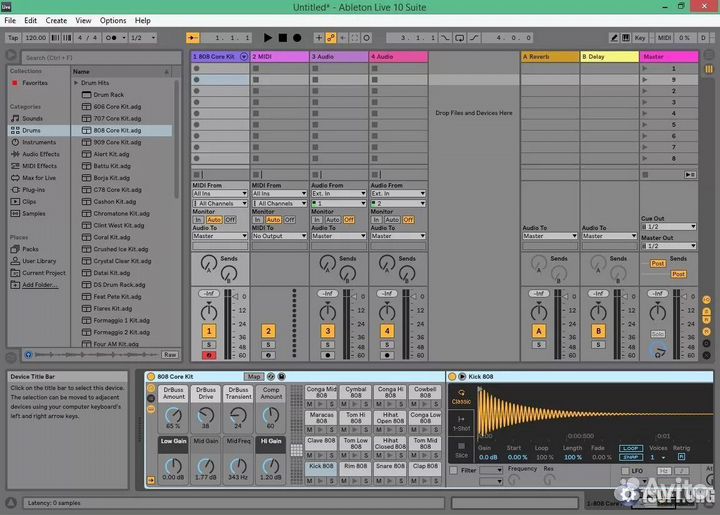Open the Create menu
Image resolution: width=720 pixels, height=515 pixels.
(56, 21)
